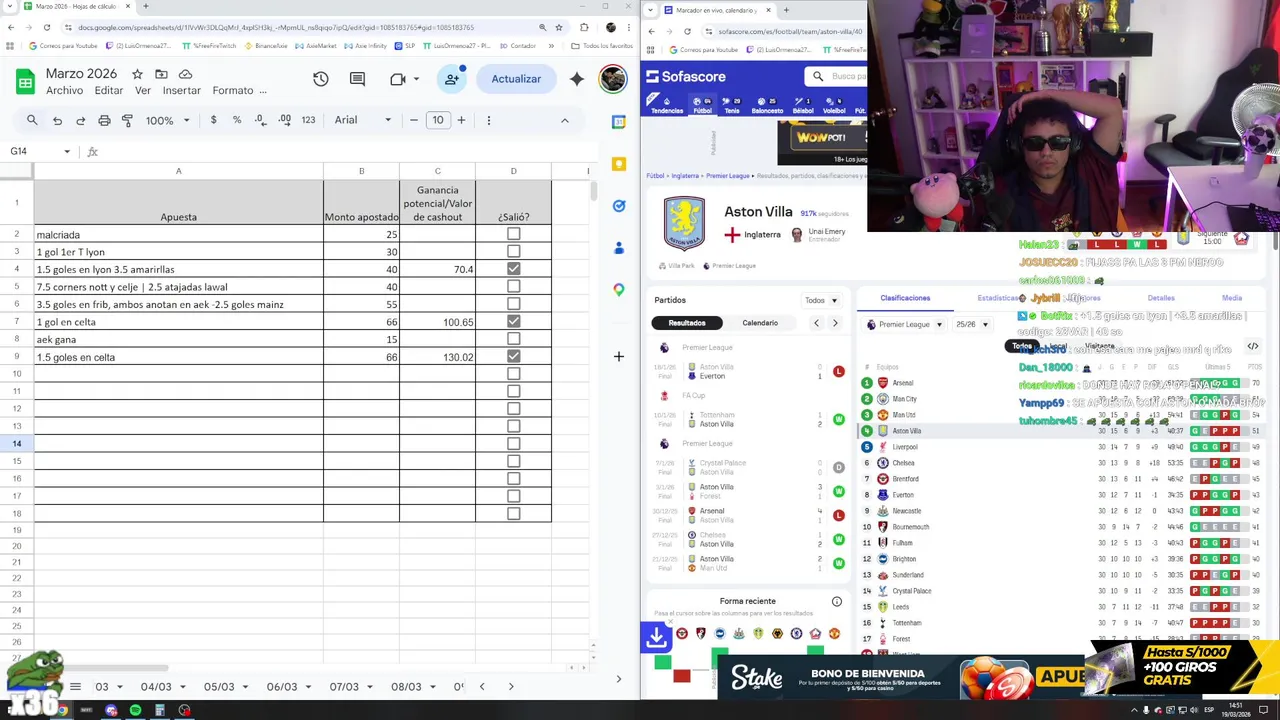Open Sheets version history clock icon

[x=320, y=79]
